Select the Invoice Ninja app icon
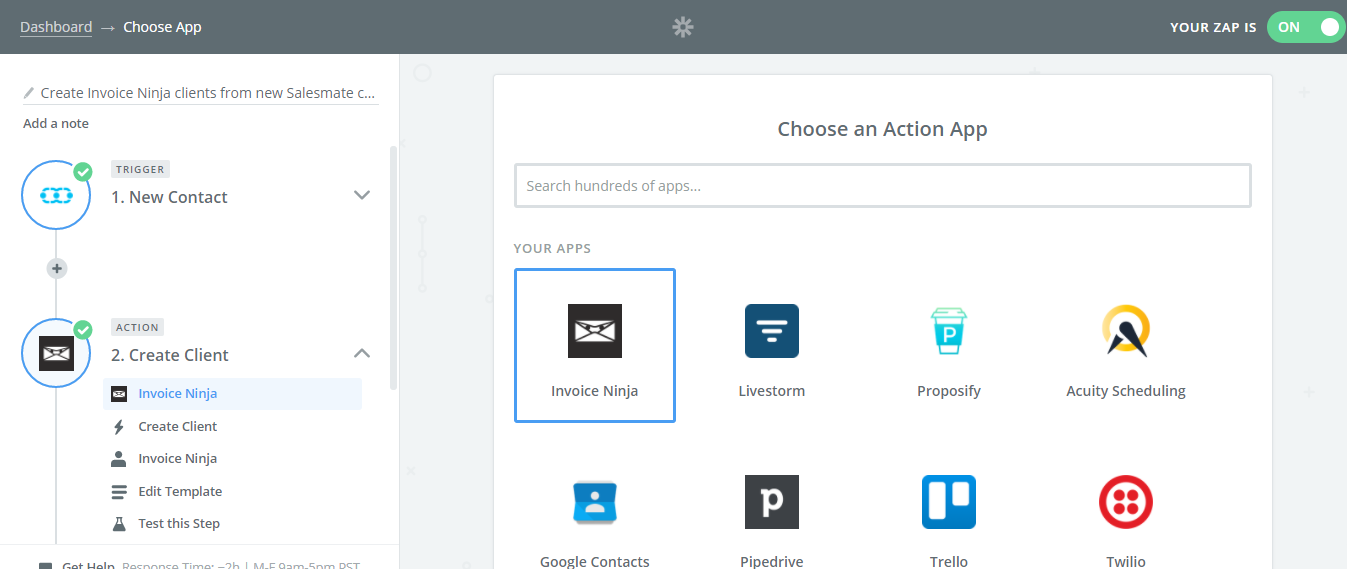Image resolution: width=1347 pixels, height=569 pixels. [595, 331]
